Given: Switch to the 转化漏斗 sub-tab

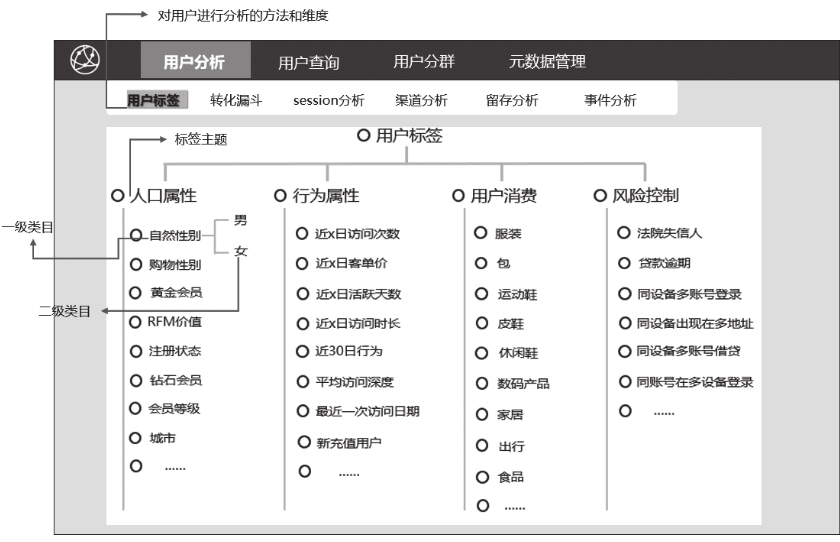Looking at the screenshot, I should [x=236, y=100].
